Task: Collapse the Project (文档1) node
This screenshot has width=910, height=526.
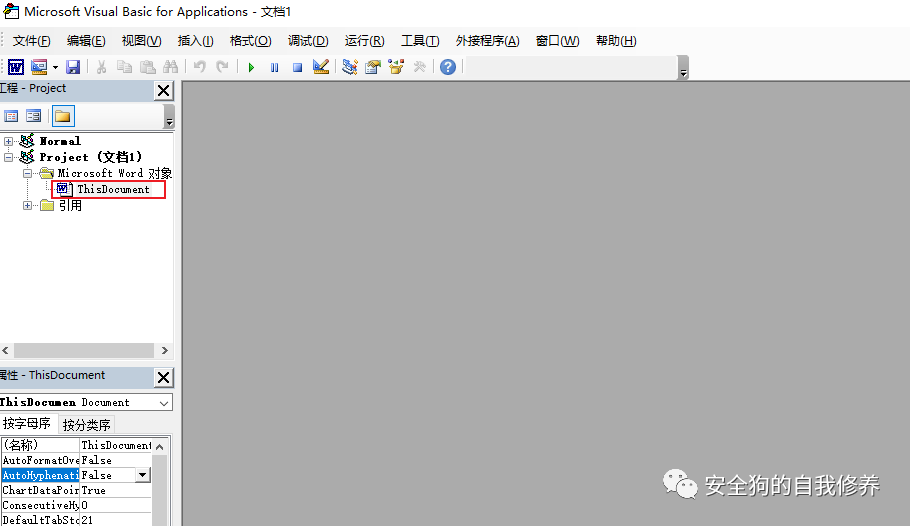Action: 8,157
